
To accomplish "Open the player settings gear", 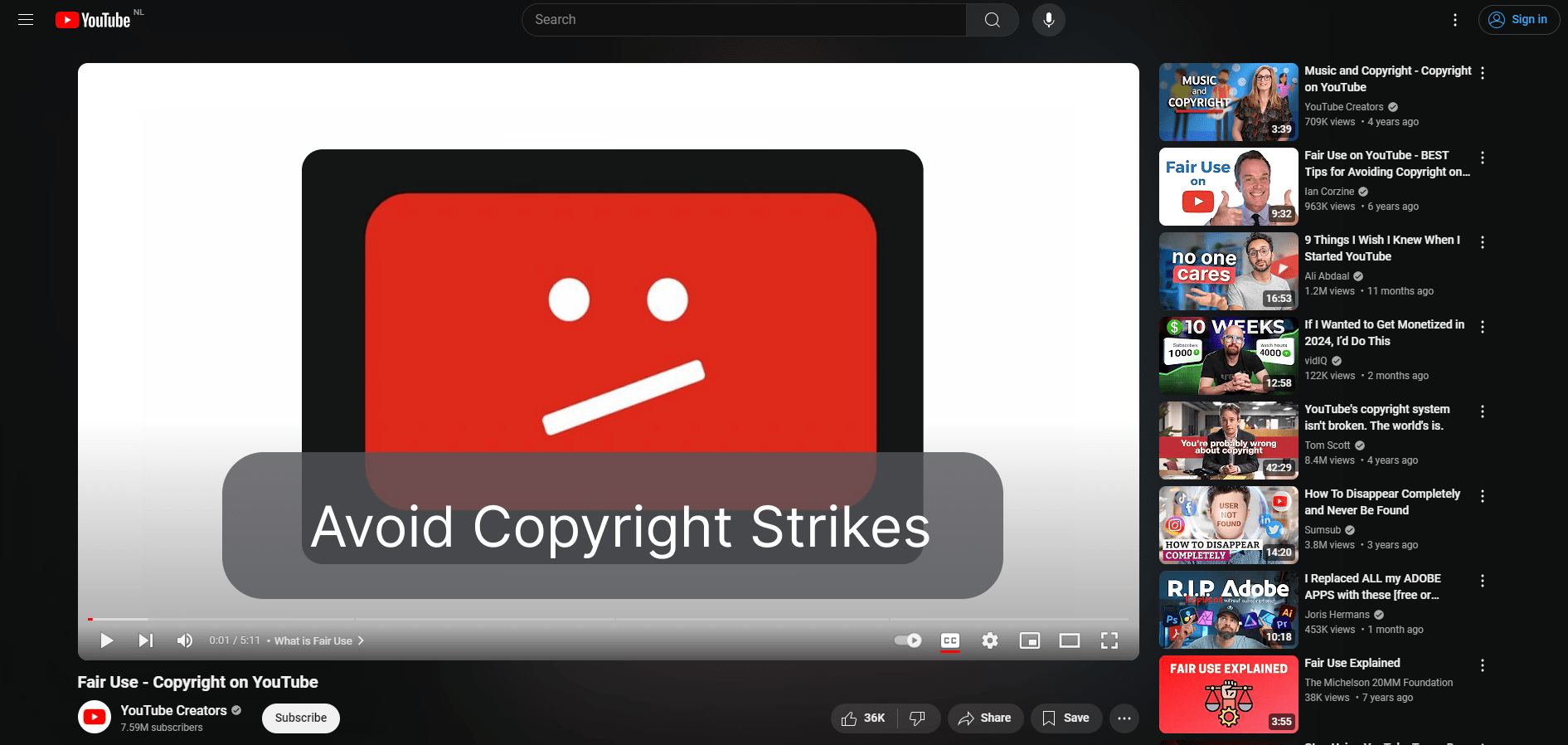I will [990, 640].
